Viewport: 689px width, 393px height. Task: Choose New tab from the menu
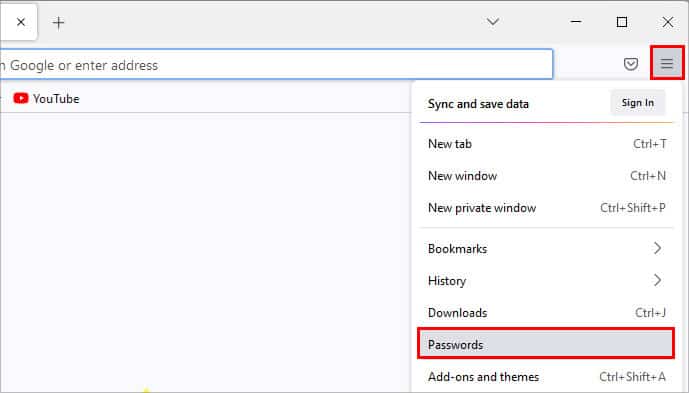pos(546,144)
